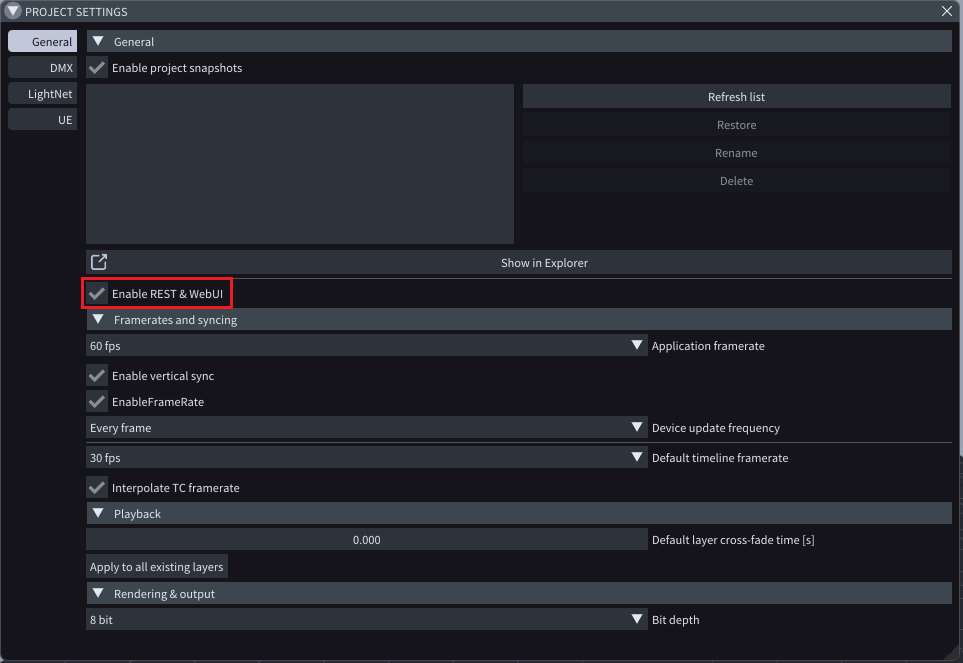Disable the Enable REST & WebUI checkbox
The image size is (963, 663).
97,294
